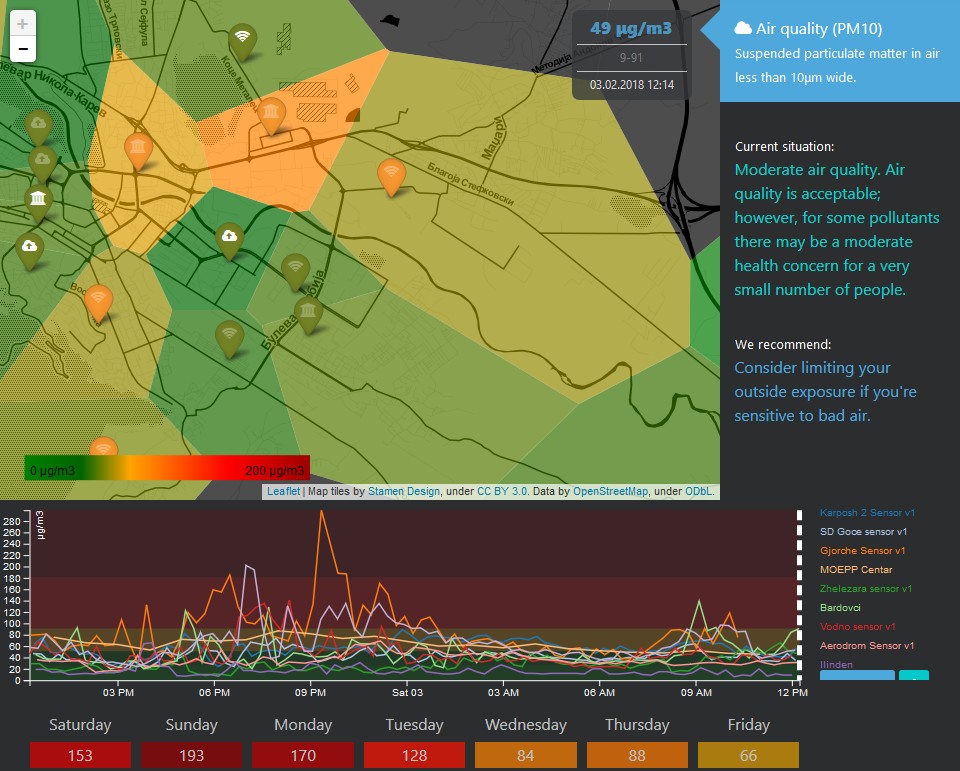The image size is (960, 771).
Task: Toggle the MOEPP Centar chart series
Action: tap(855, 570)
